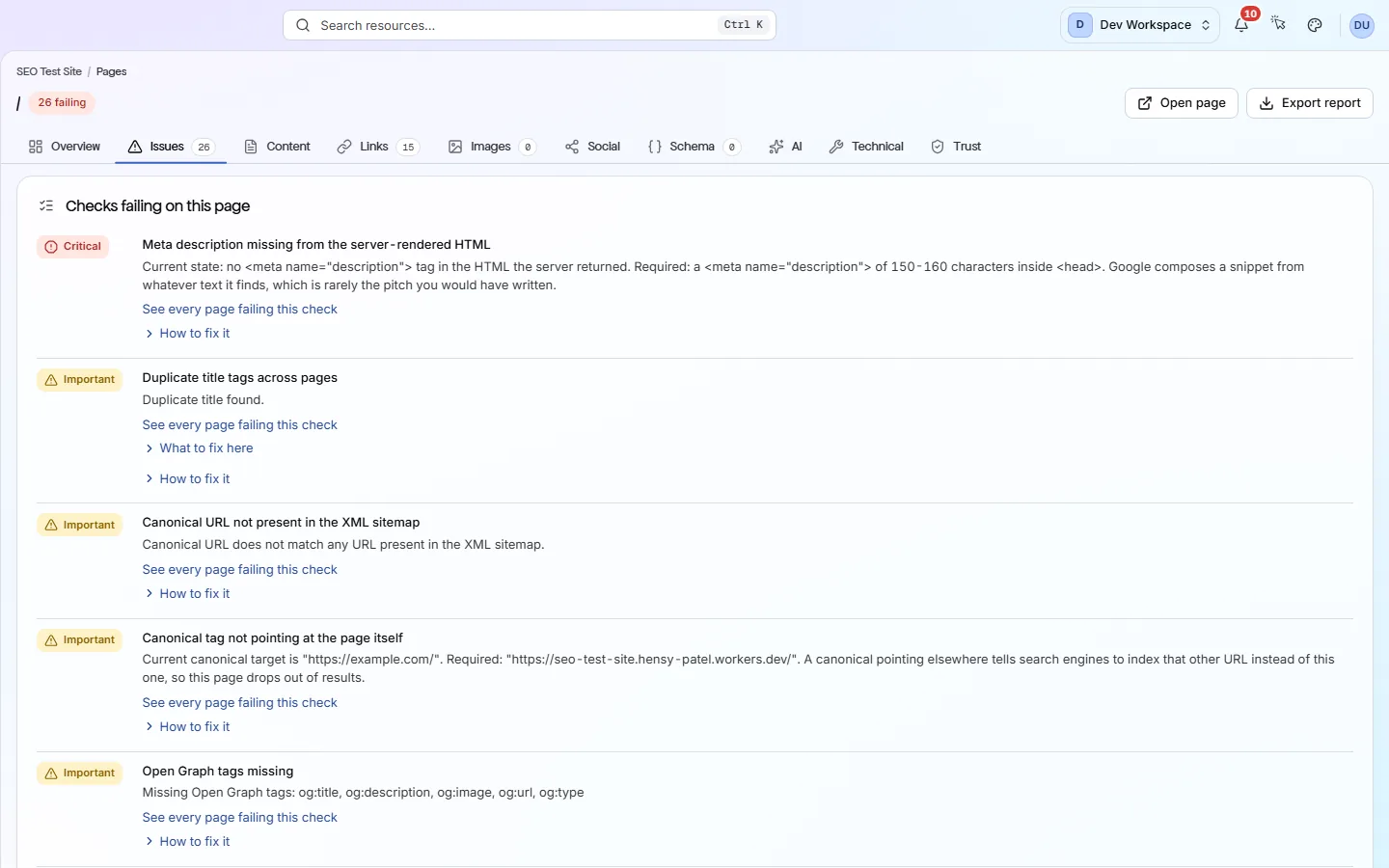The image size is (1389, 868).
Task: Click the 26 failing badge
Action: [x=62, y=102]
